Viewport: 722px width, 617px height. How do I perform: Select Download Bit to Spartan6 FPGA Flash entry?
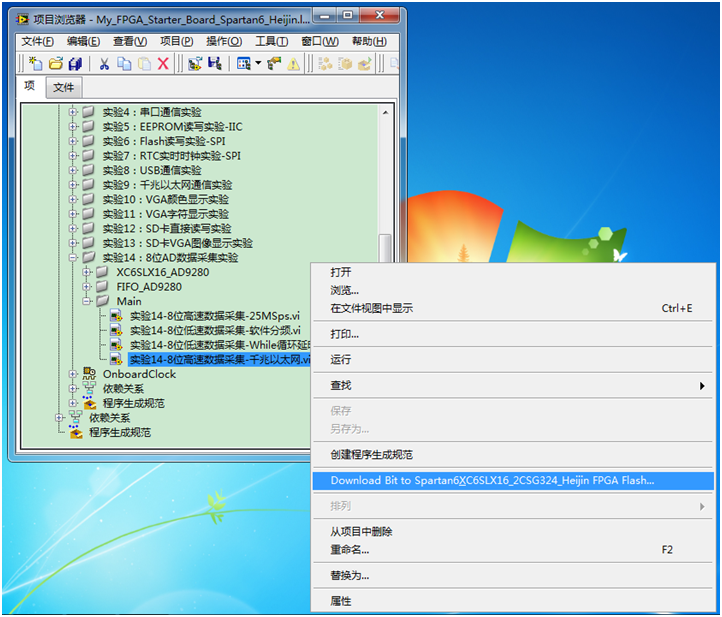click(x=513, y=481)
